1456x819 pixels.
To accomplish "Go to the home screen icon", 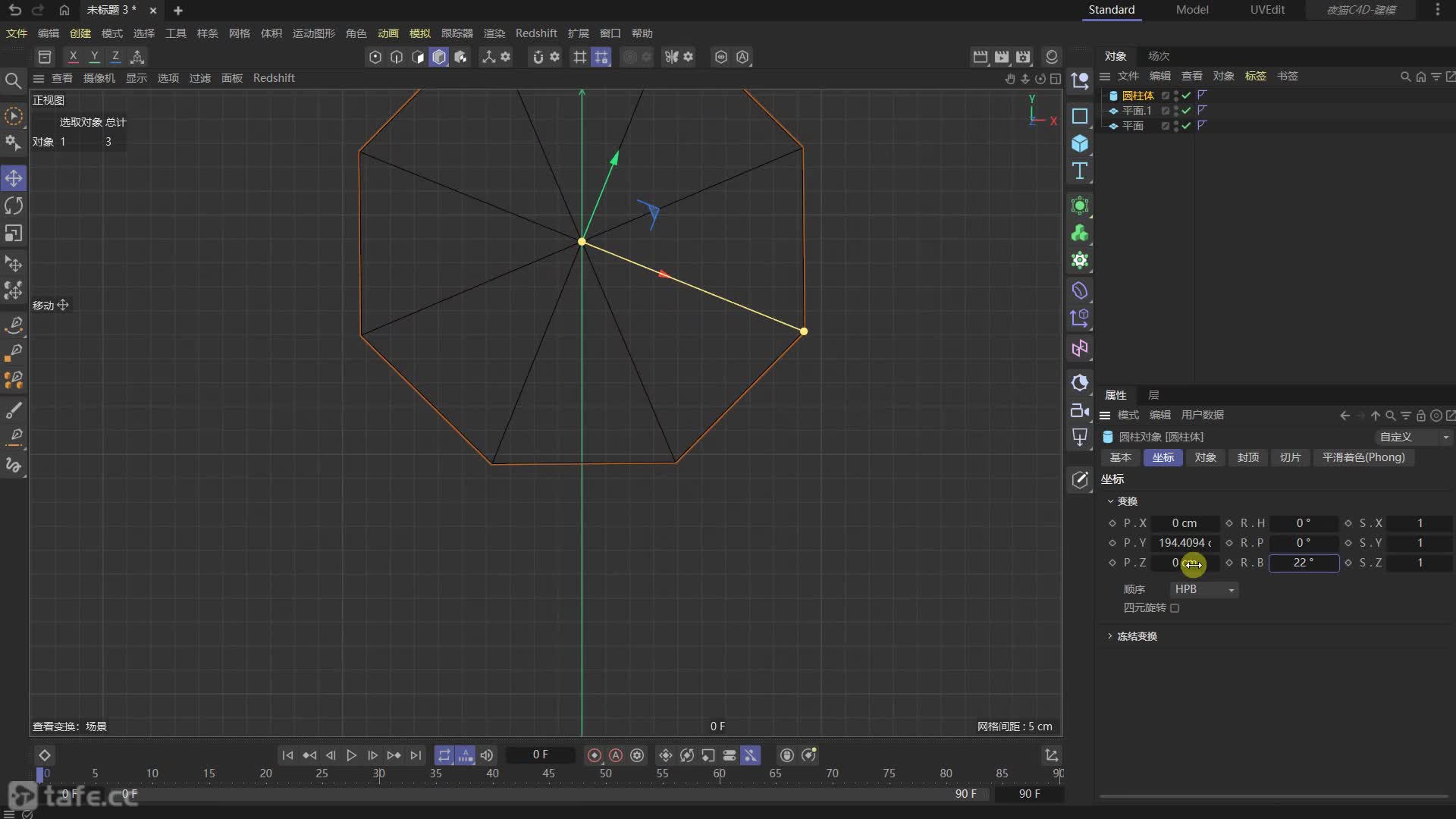I will [64, 10].
